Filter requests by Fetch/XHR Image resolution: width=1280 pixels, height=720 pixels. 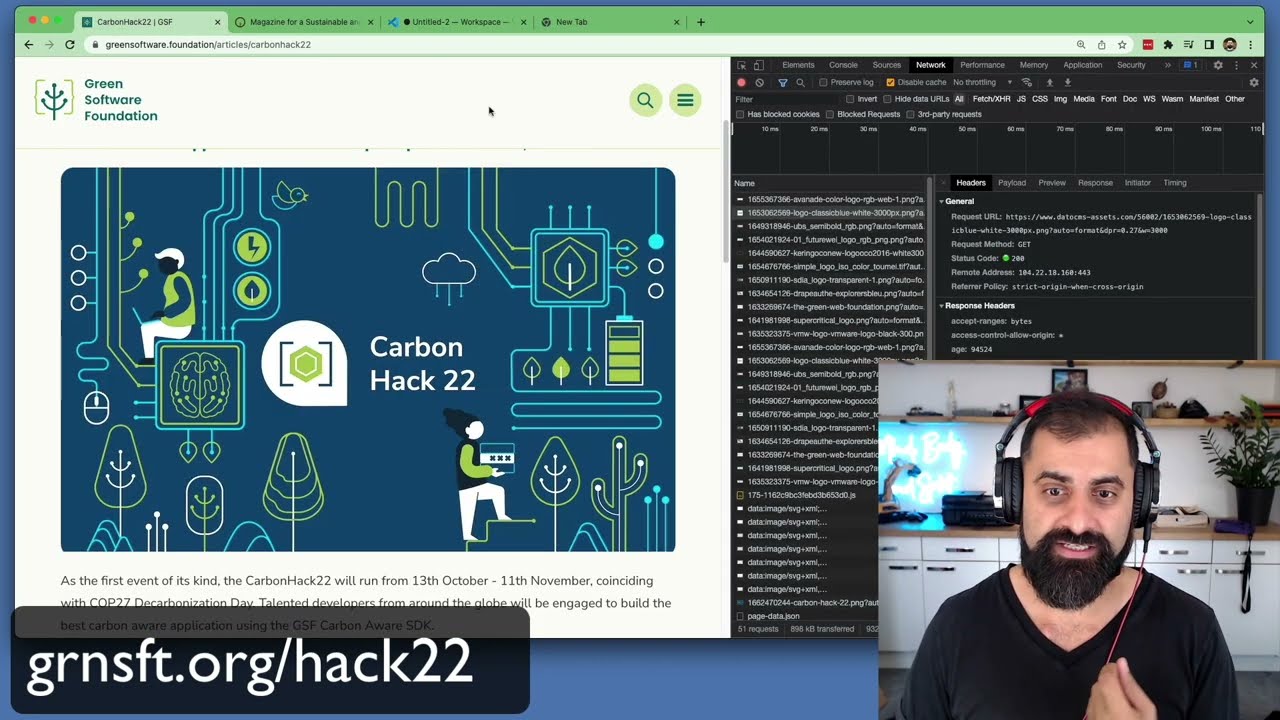[991, 99]
